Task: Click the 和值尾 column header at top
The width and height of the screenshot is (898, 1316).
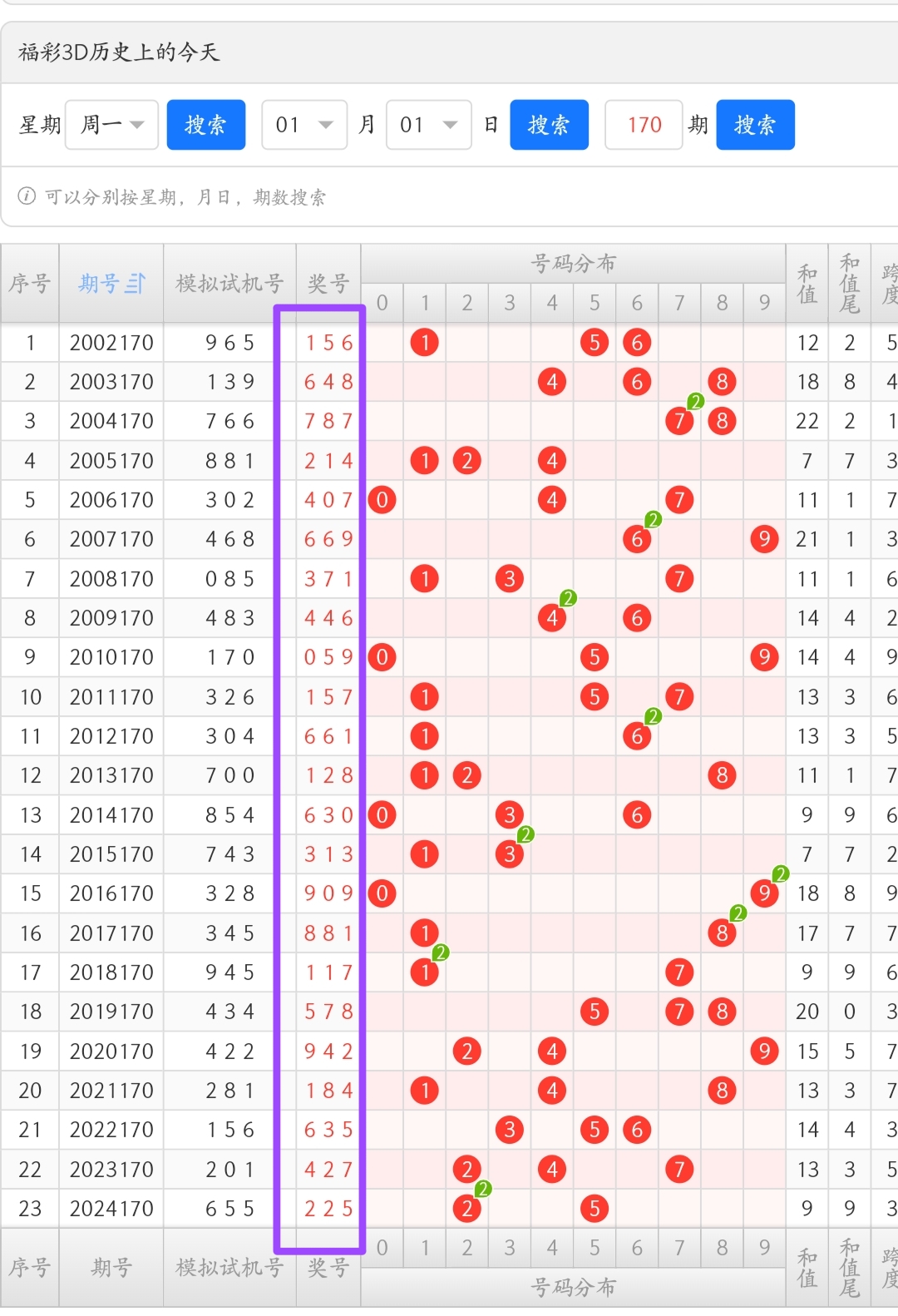Action: tap(850, 284)
